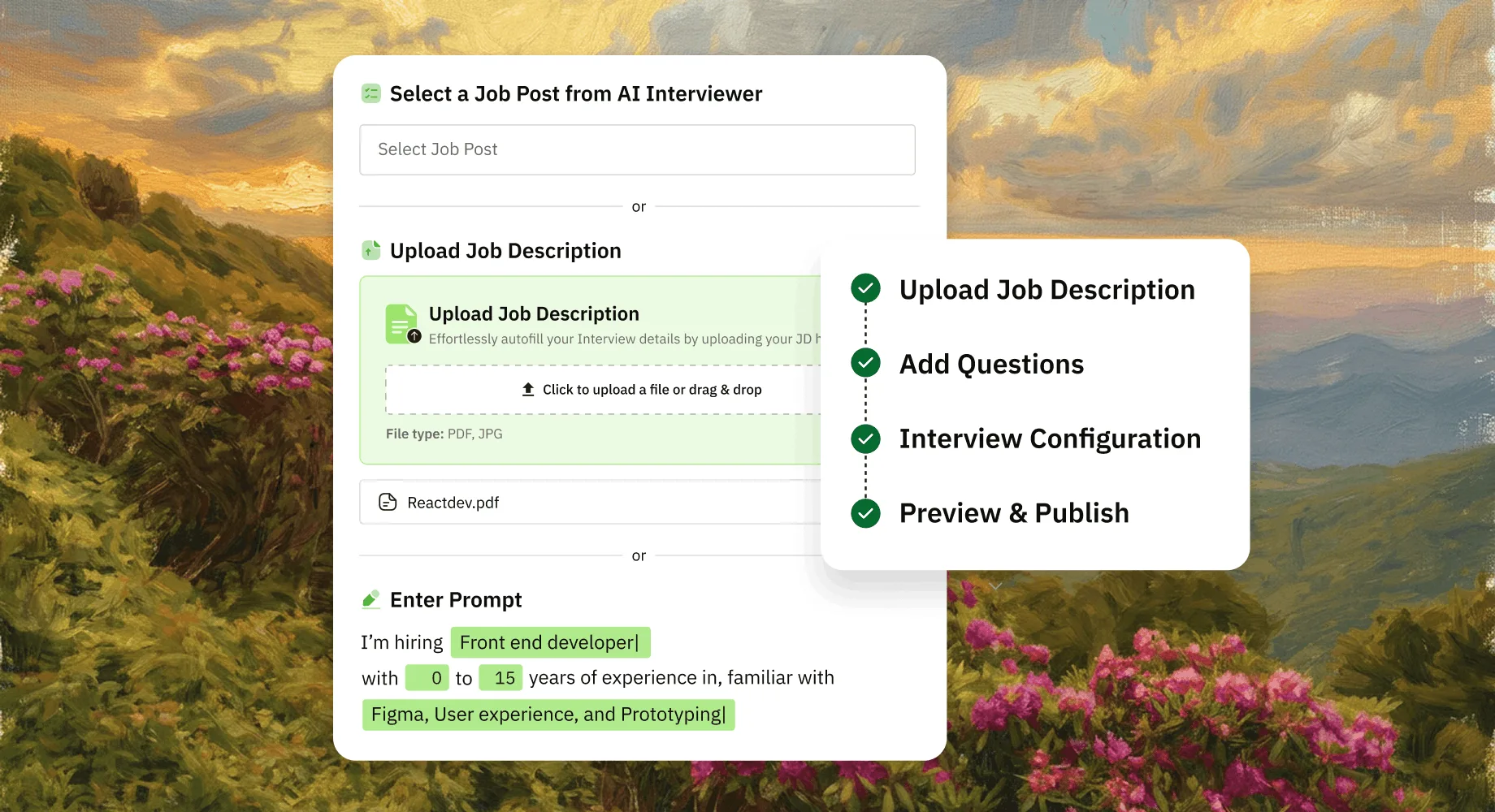The width and height of the screenshot is (1495, 812).
Task: Click the checklist icon beside Select a Job Post
Action: coord(371,93)
